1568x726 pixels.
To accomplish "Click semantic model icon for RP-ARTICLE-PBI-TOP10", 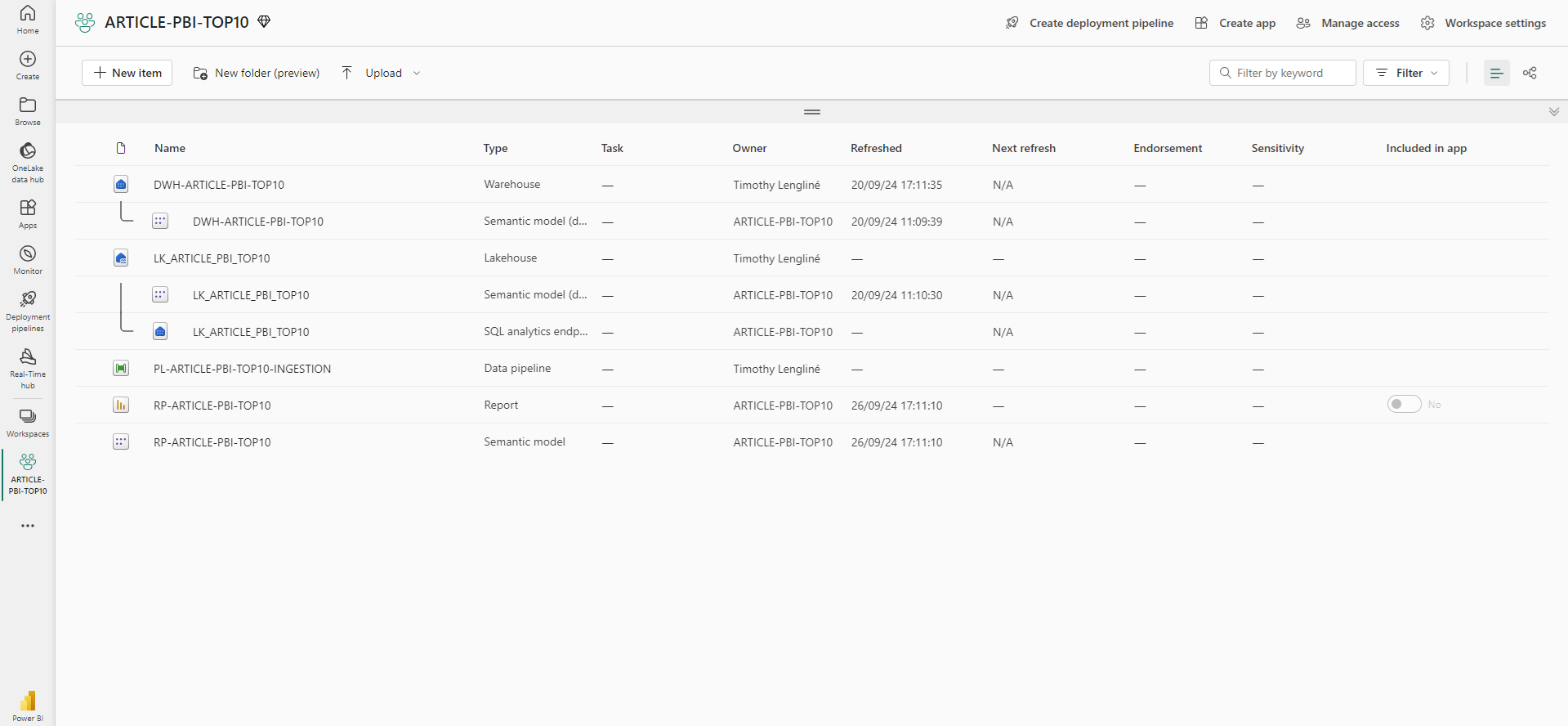I will click(x=121, y=442).
